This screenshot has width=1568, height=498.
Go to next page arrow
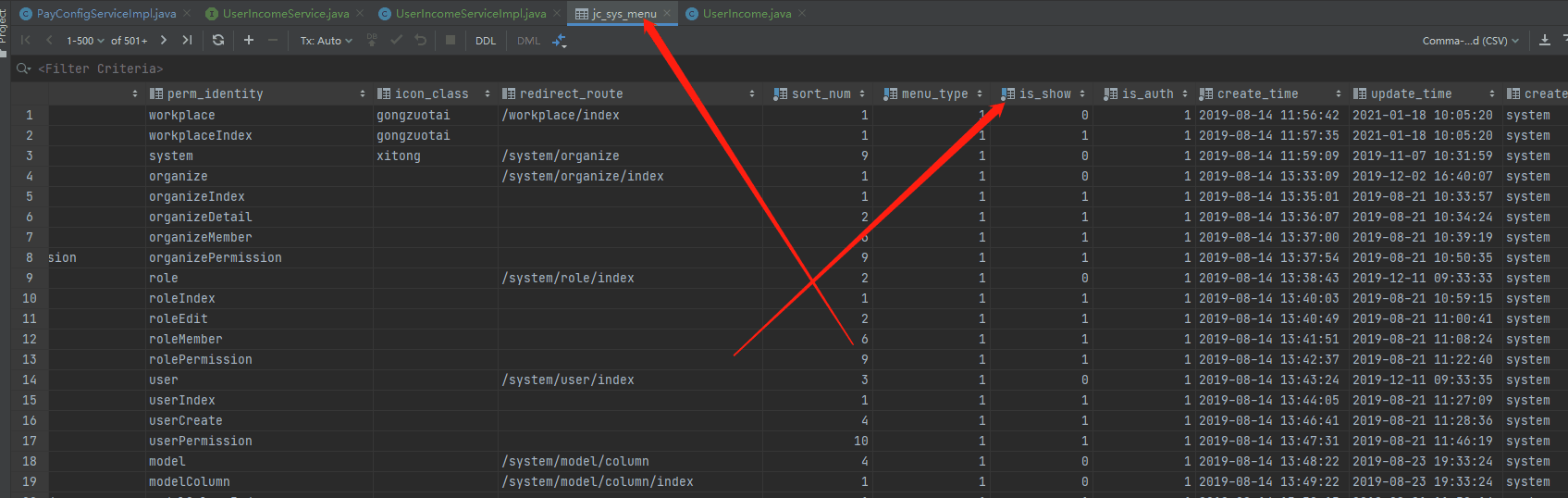[164, 40]
